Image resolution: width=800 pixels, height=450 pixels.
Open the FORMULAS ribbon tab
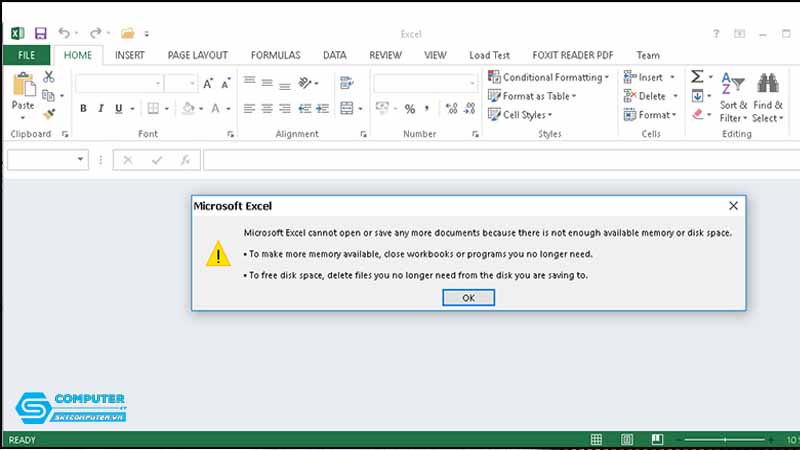(275, 55)
